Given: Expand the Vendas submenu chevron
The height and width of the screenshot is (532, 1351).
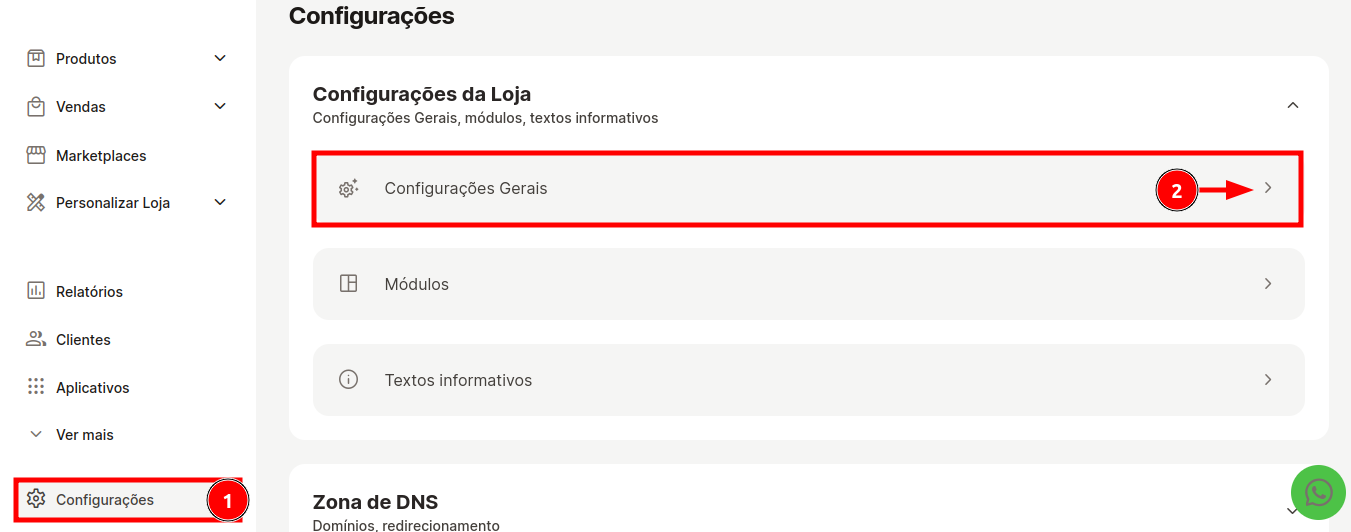Looking at the screenshot, I should click(221, 106).
